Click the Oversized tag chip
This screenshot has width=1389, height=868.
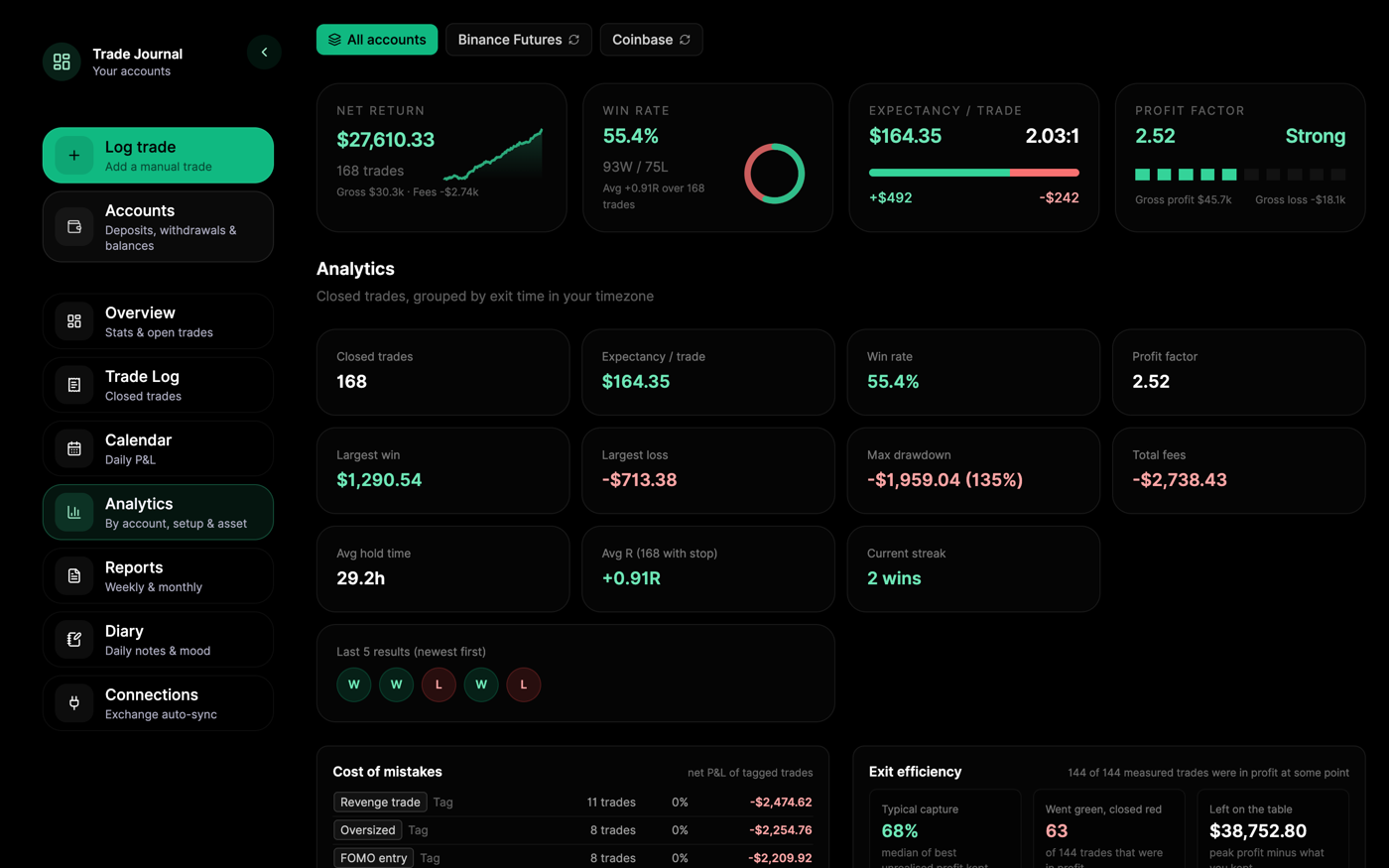coord(368,830)
